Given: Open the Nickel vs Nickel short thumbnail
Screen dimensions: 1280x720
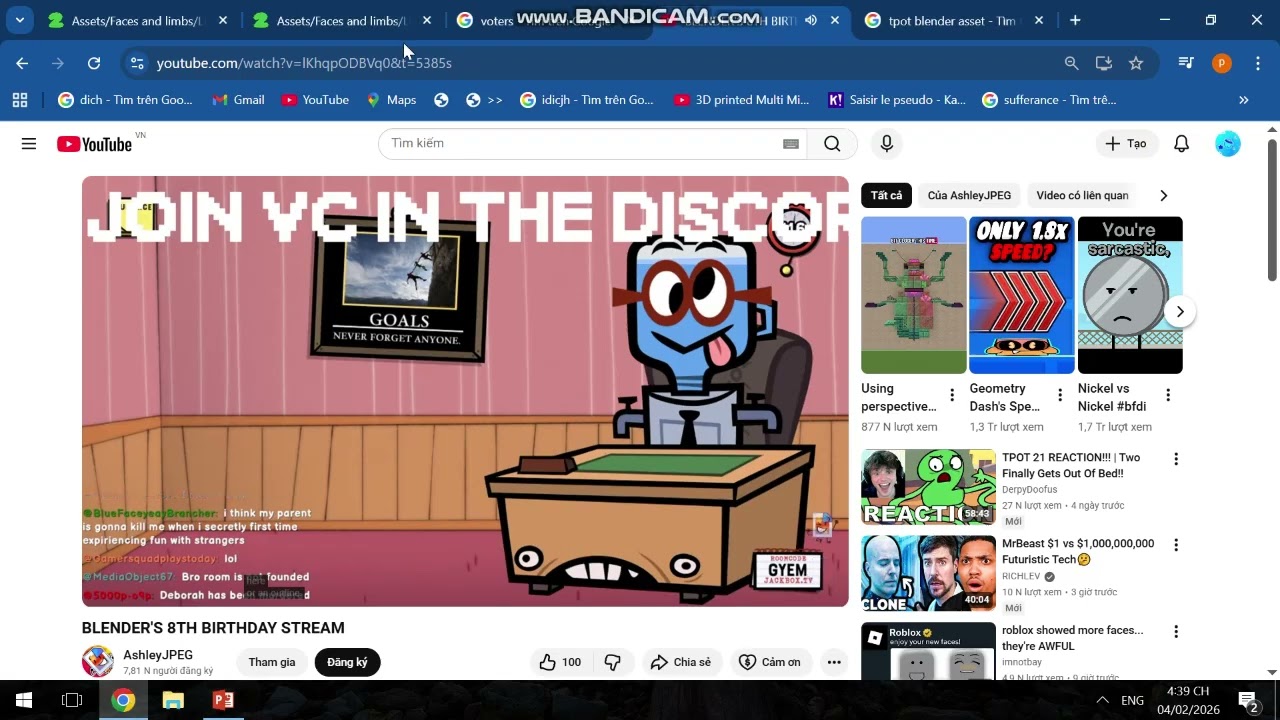Looking at the screenshot, I should pyautogui.click(x=1130, y=295).
